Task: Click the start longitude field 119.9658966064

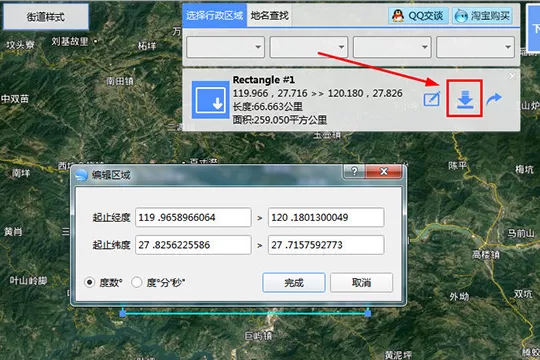Action: (193, 217)
